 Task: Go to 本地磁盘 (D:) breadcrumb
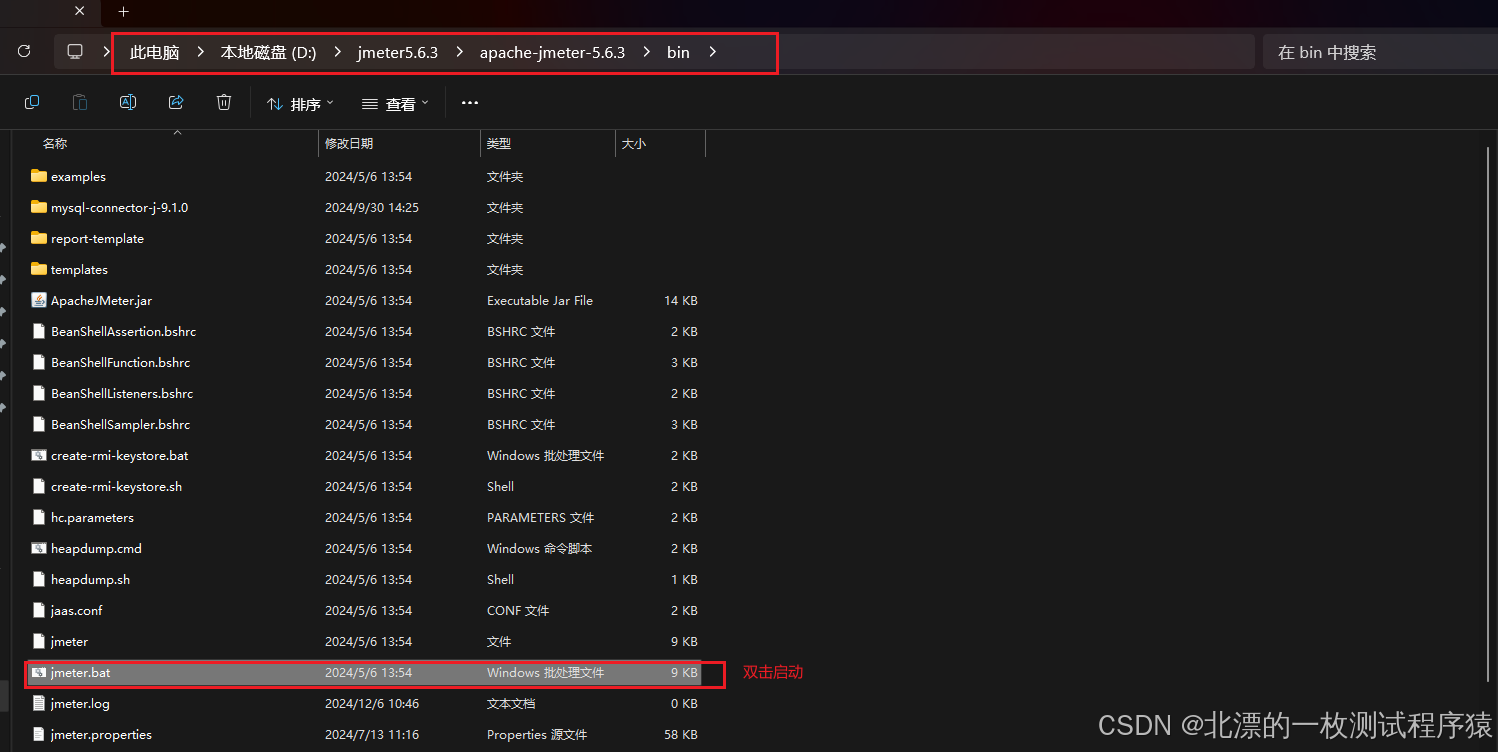pyautogui.click(x=268, y=52)
